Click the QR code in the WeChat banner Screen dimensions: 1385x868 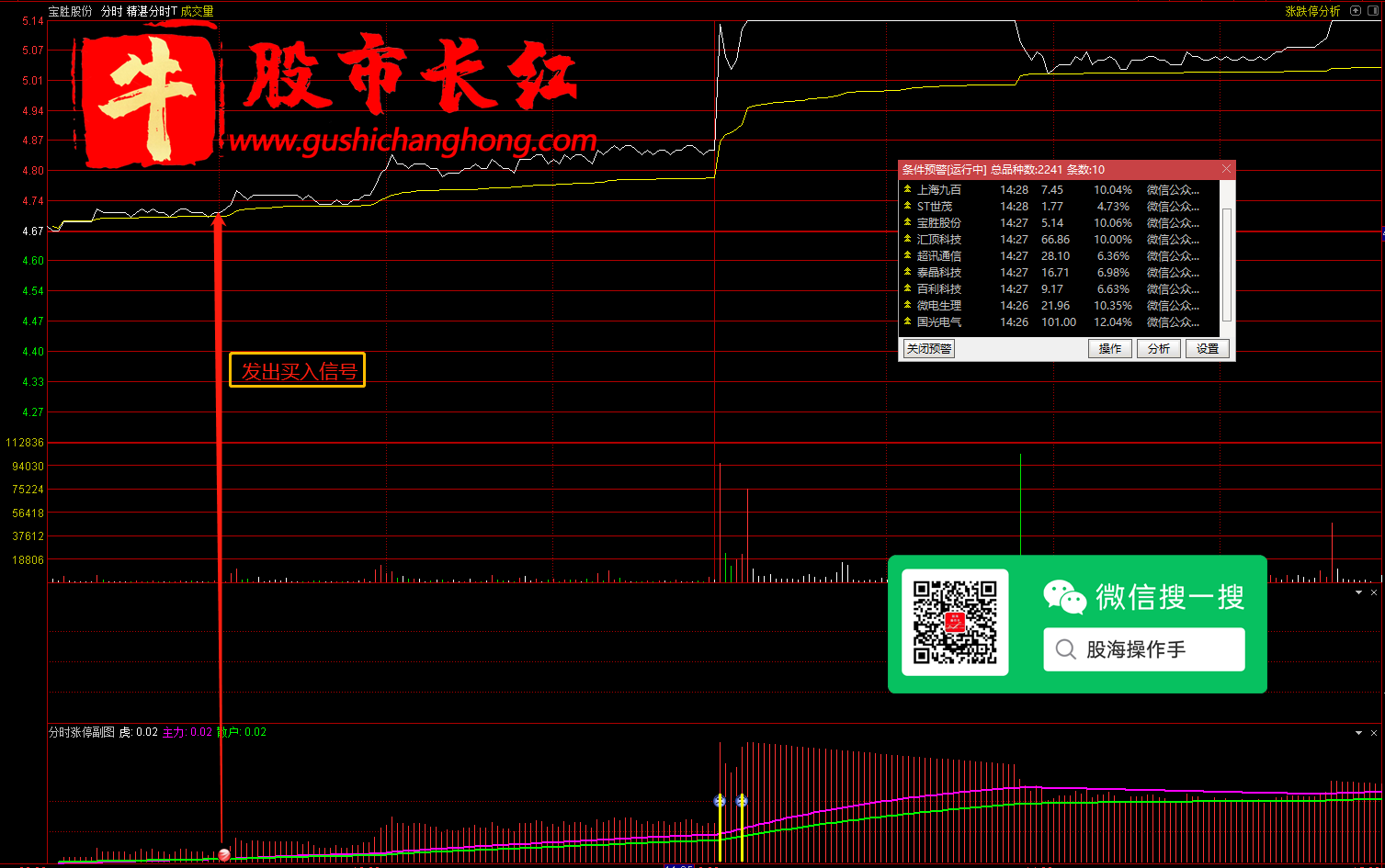(955, 623)
